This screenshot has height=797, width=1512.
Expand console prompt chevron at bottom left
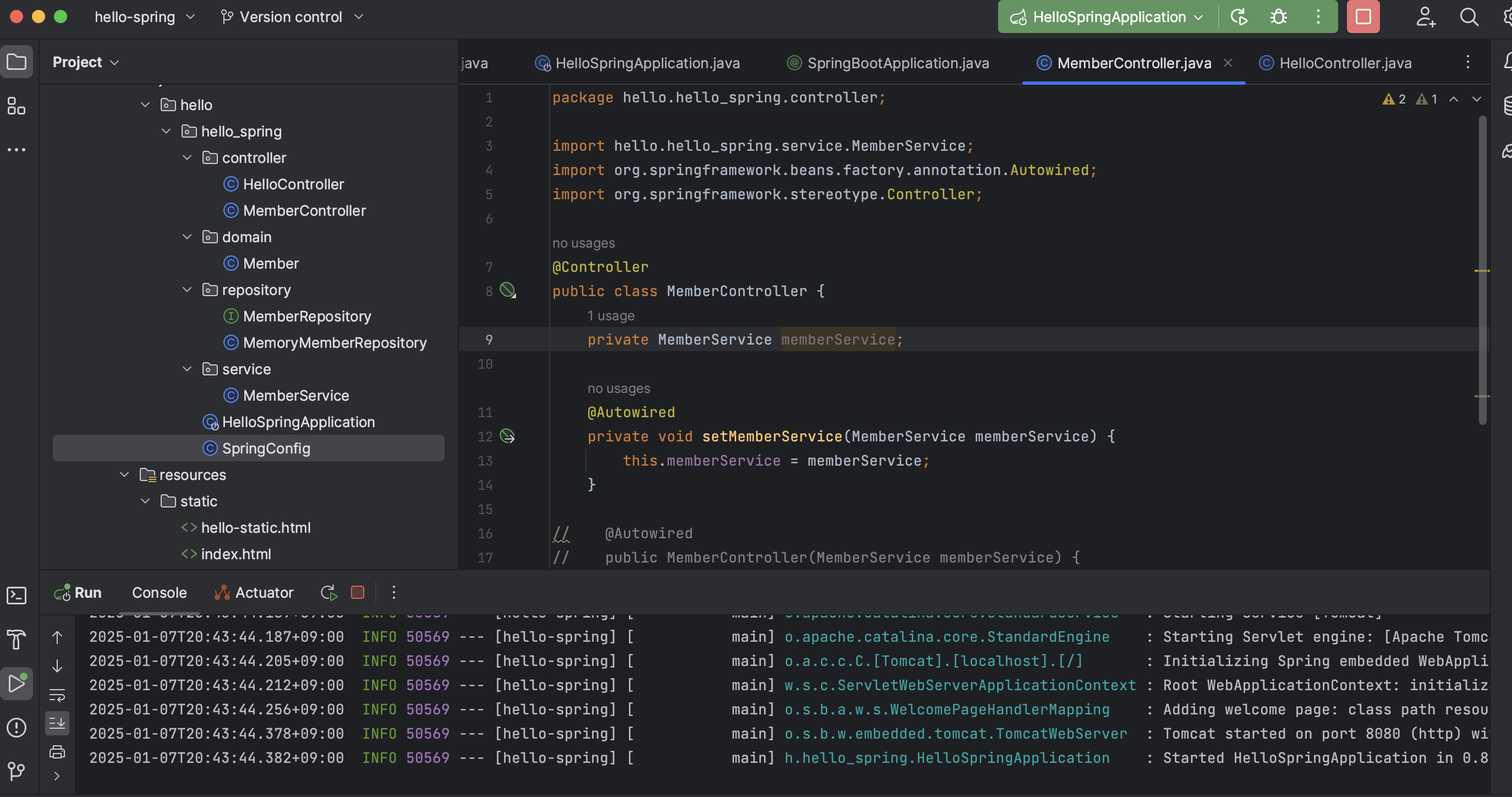57,776
